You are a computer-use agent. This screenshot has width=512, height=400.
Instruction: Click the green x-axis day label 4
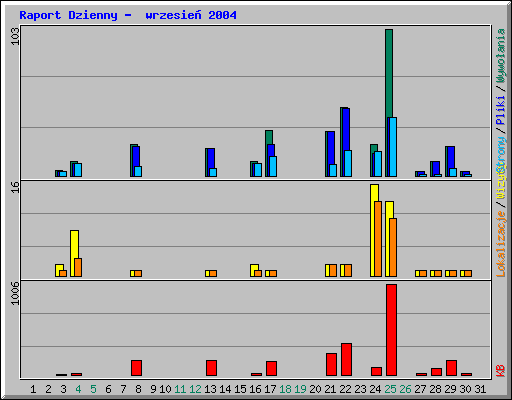(x=78, y=389)
